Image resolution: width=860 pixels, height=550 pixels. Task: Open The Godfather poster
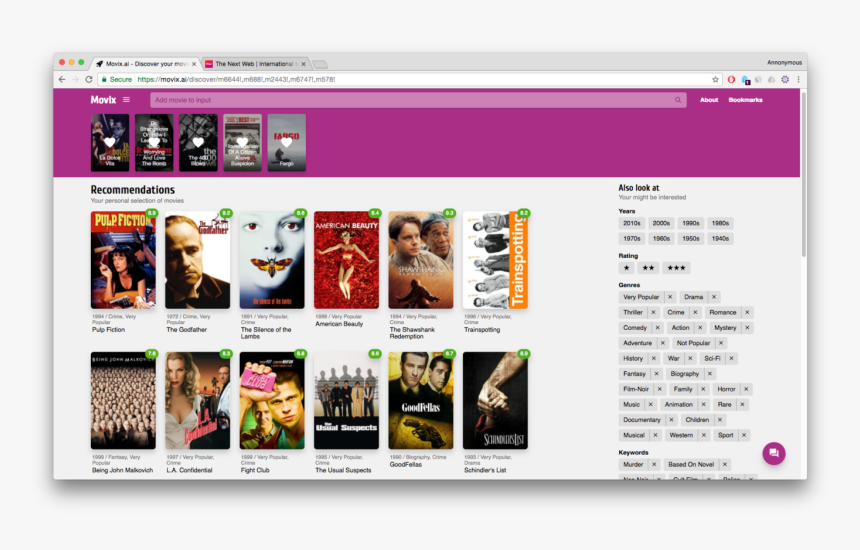[x=197, y=260]
